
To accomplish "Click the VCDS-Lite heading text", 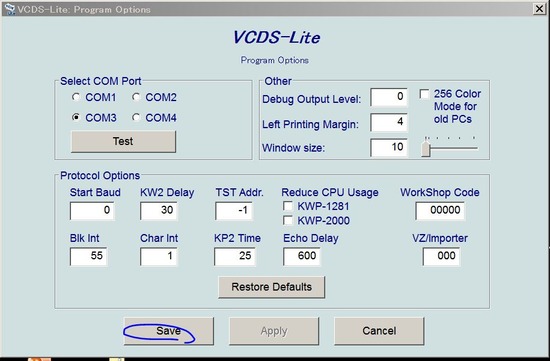I will 276,37.
